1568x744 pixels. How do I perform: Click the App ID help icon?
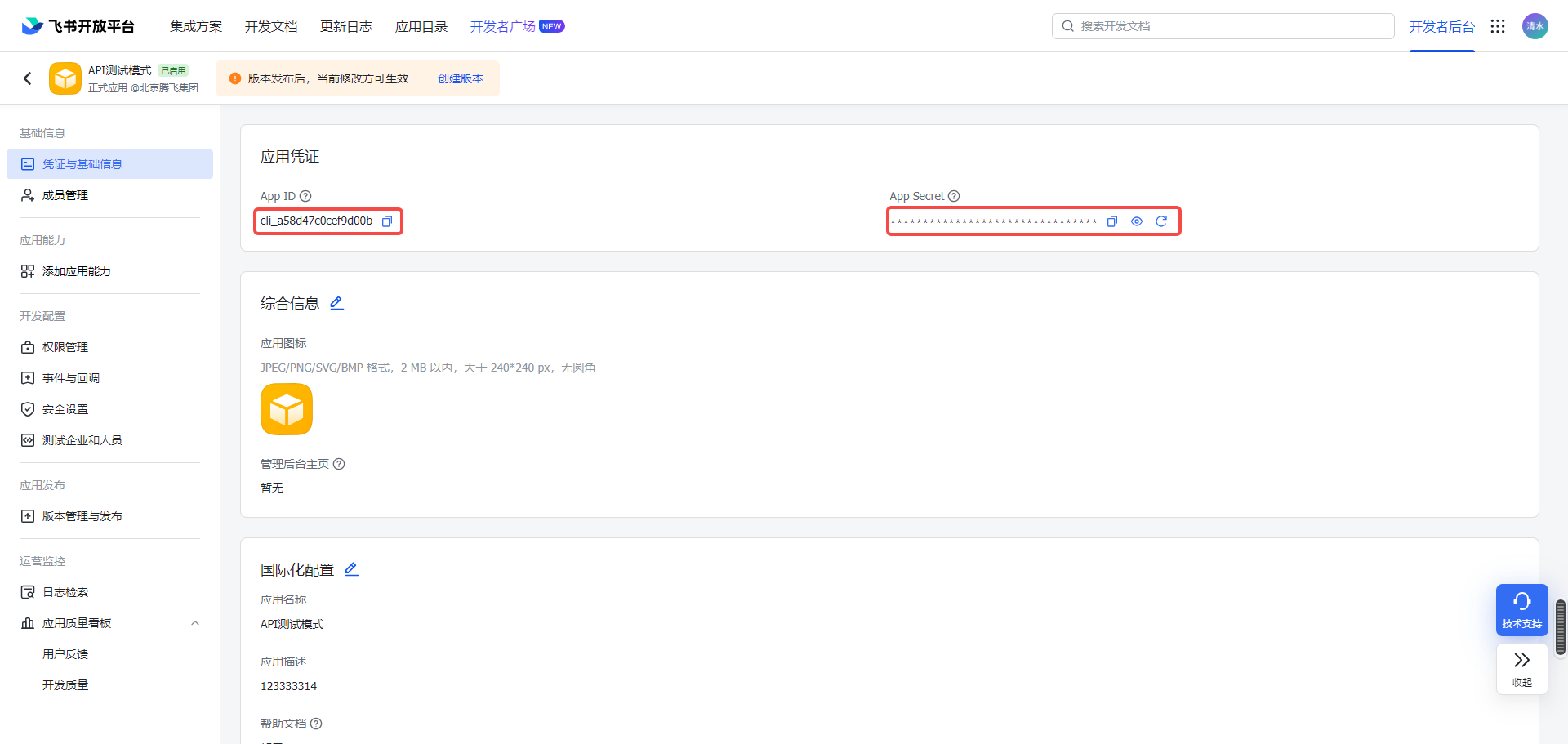click(x=305, y=196)
